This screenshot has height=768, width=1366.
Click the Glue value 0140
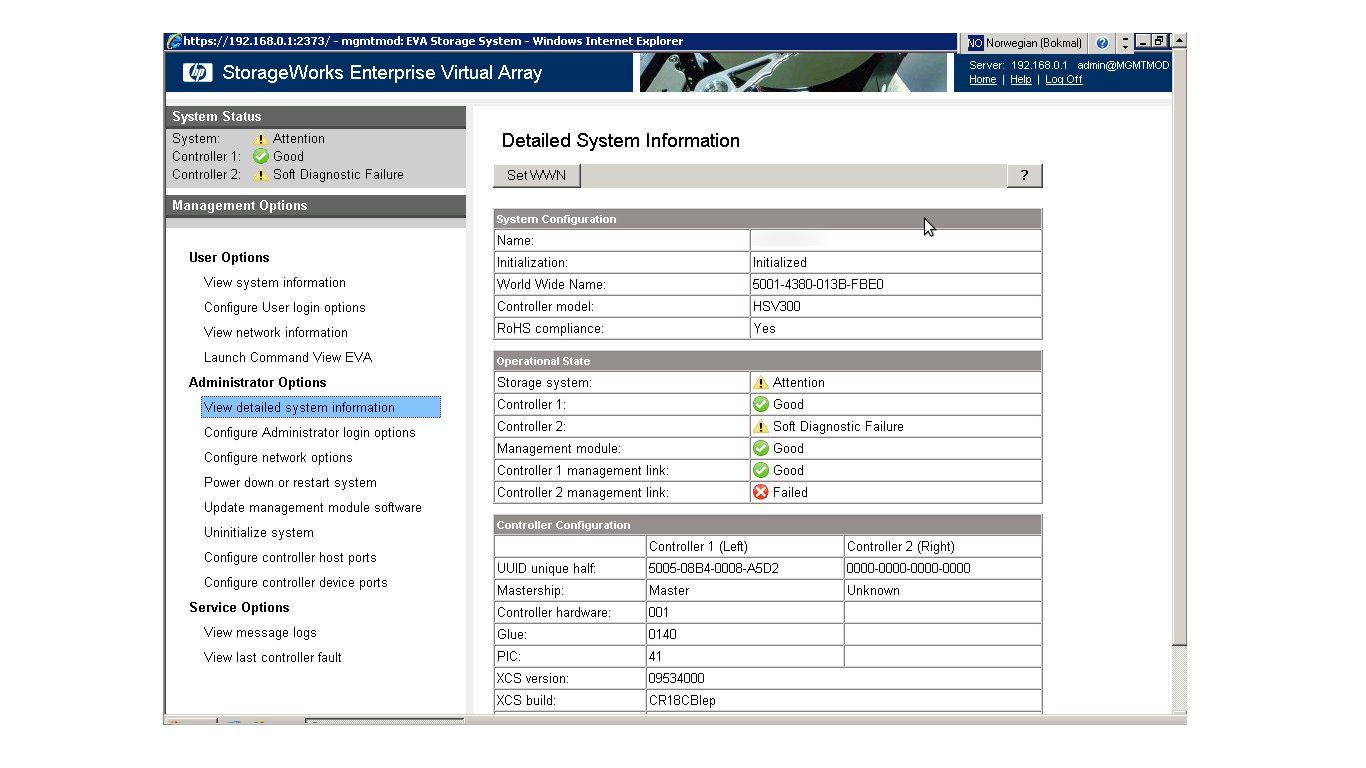pyautogui.click(x=663, y=634)
